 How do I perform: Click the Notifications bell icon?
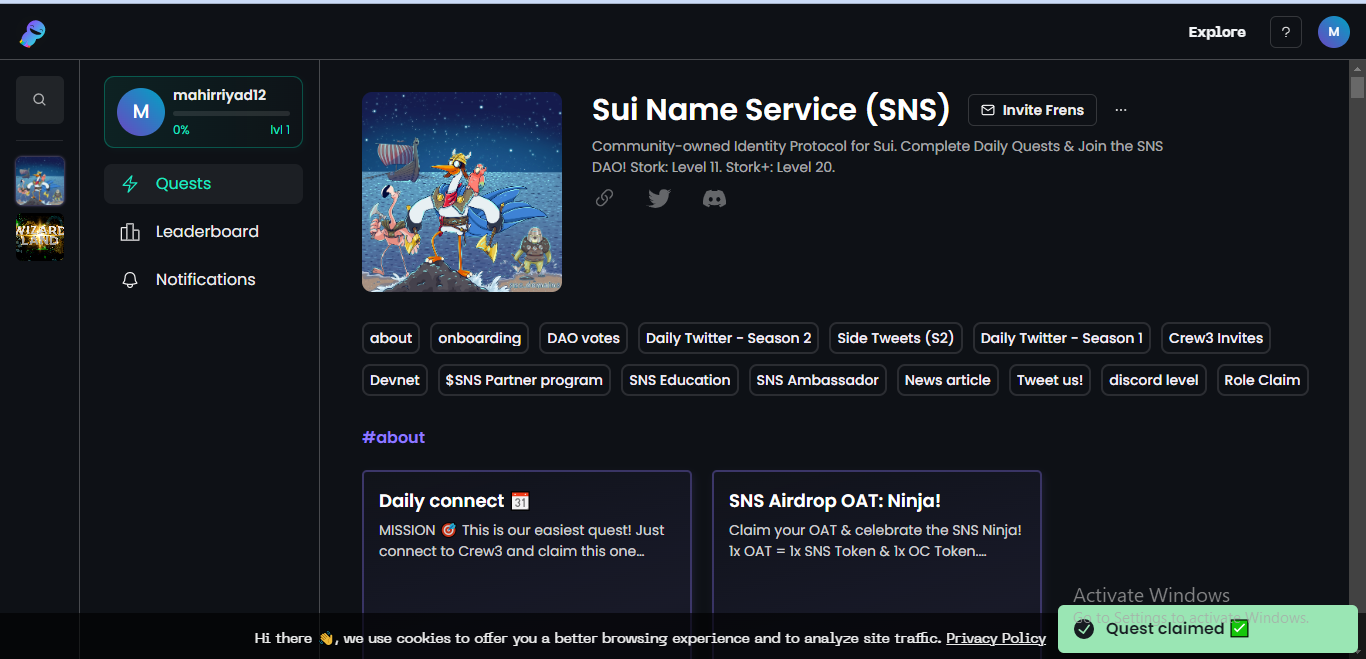point(130,280)
